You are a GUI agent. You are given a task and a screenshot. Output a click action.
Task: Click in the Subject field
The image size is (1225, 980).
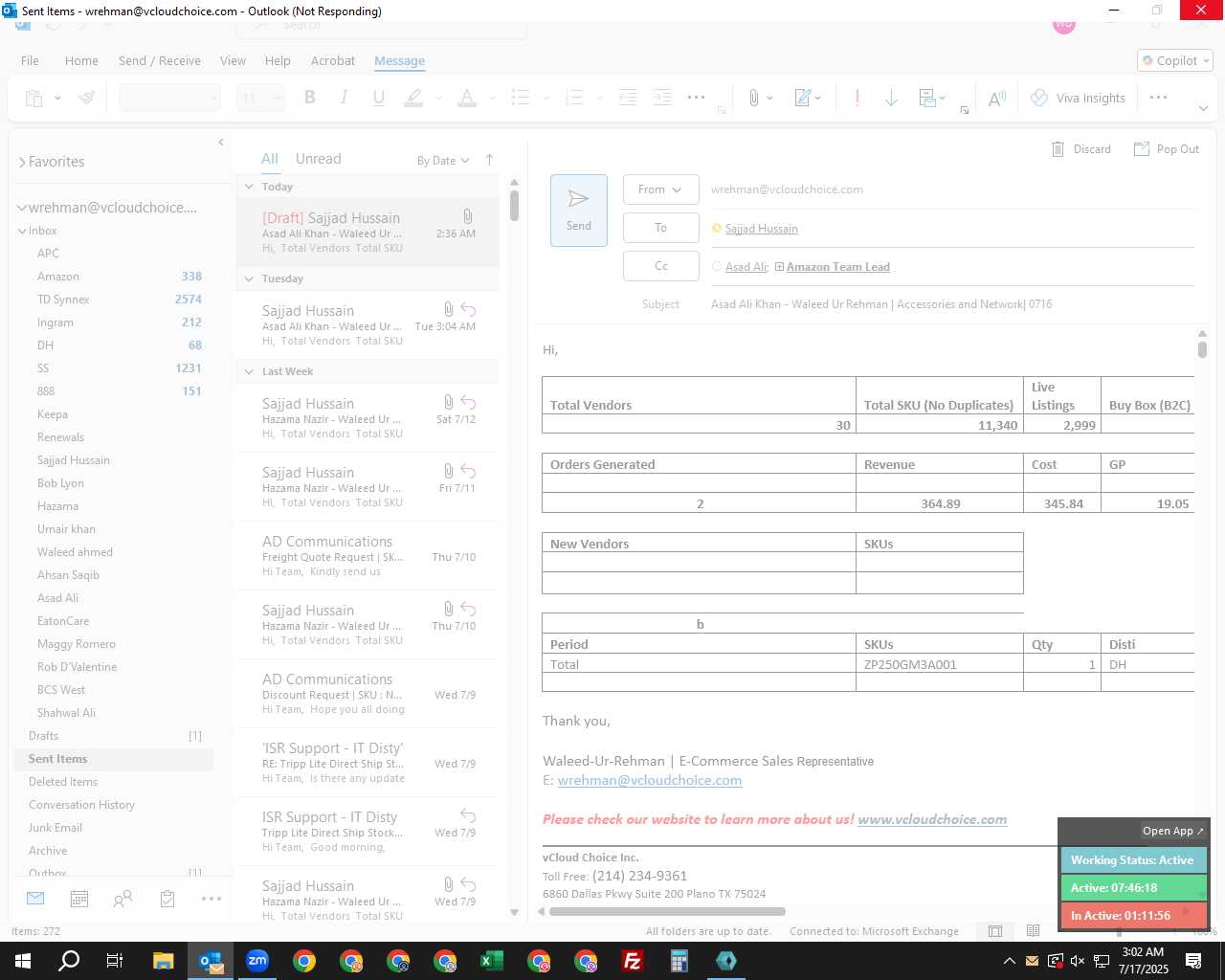[x=952, y=304]
